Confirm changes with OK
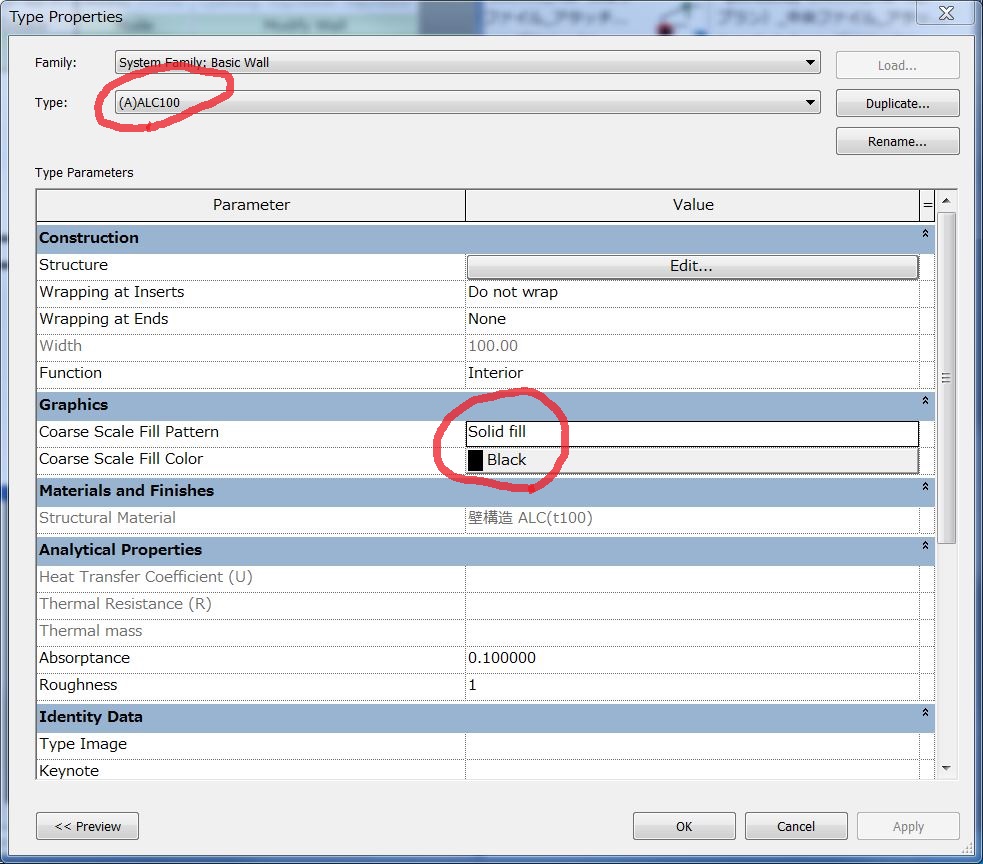 [x=683, y=826]
